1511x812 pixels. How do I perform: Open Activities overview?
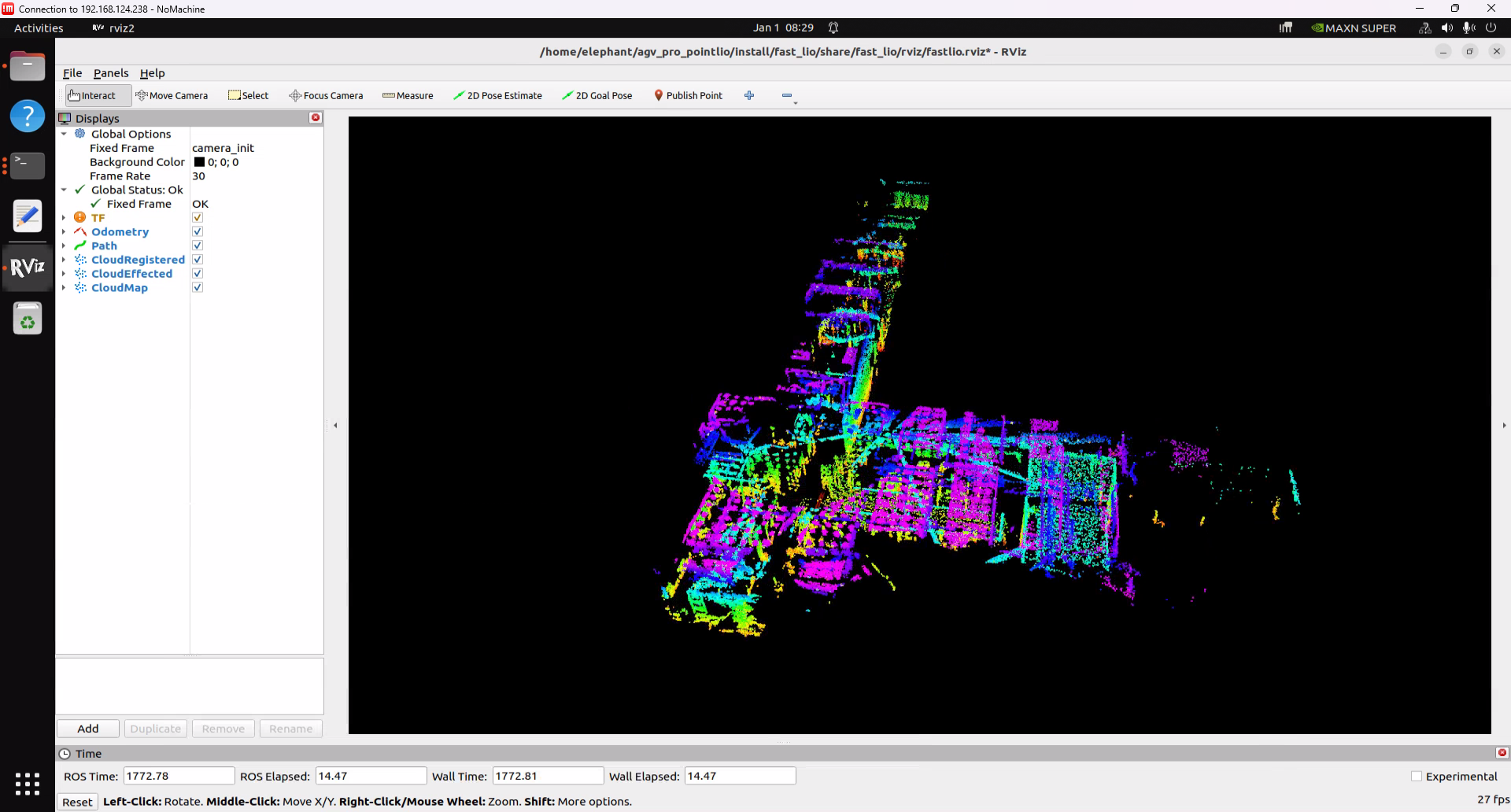click(39, 28)
